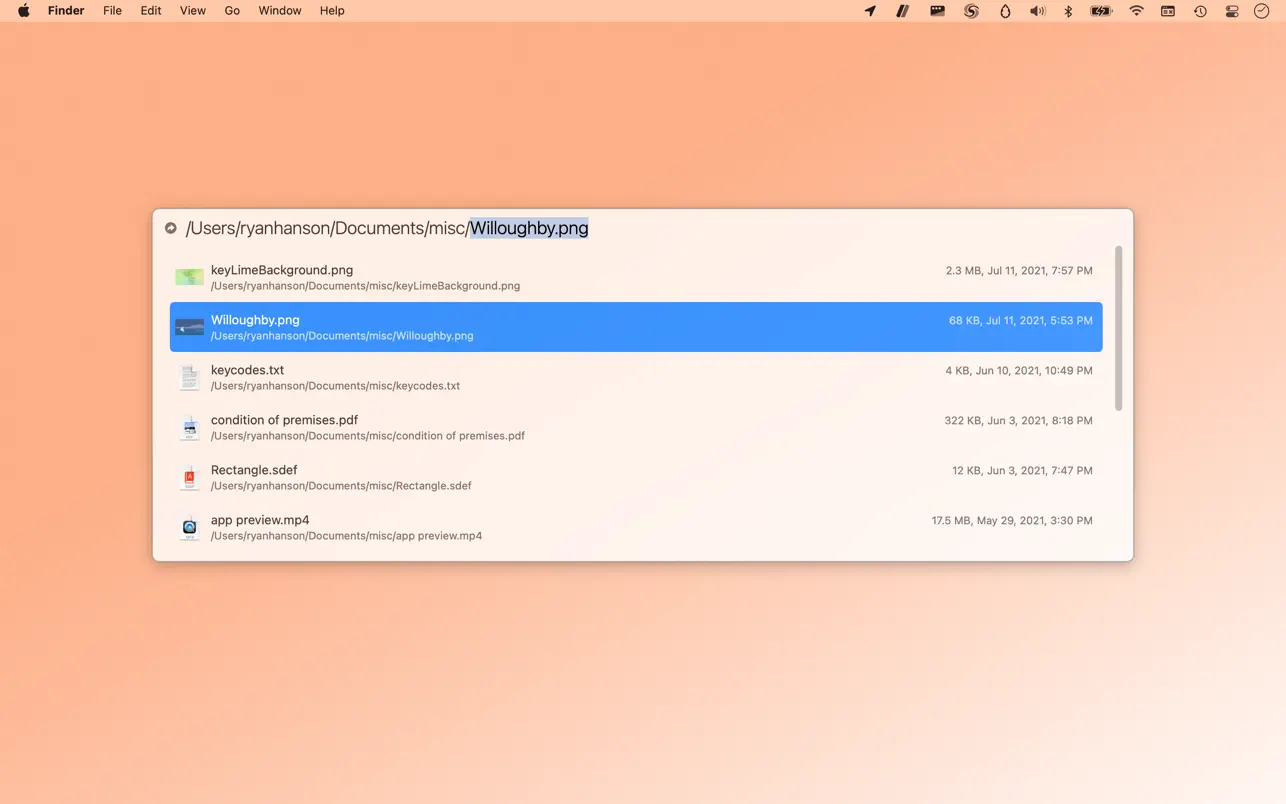Click the movie icon next to app preview.mp4
Viewport: 1286px width, 804px height.
(x=189, y=527)
